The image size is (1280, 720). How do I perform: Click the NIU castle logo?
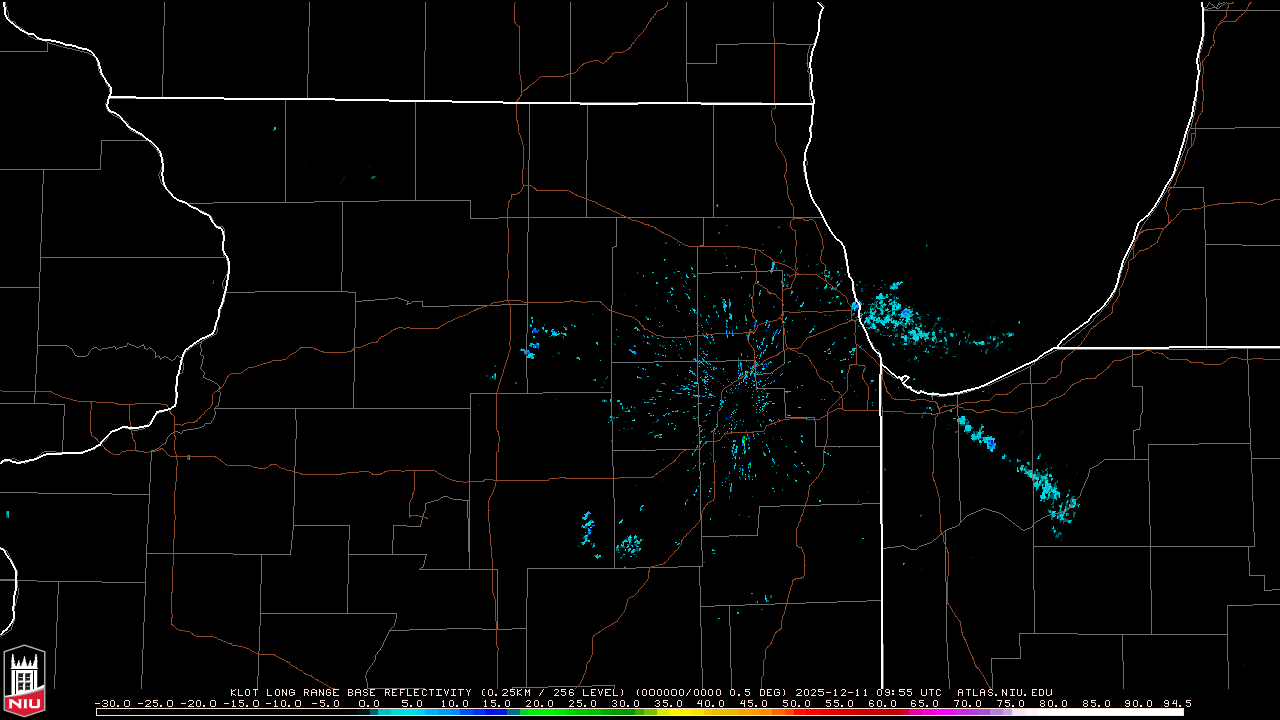[25, 680]
